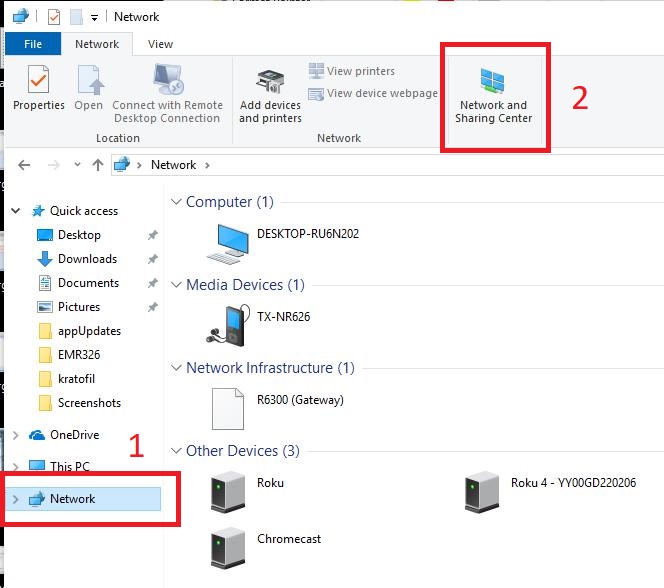Click Add devices and printers

[x=270, y=96]
